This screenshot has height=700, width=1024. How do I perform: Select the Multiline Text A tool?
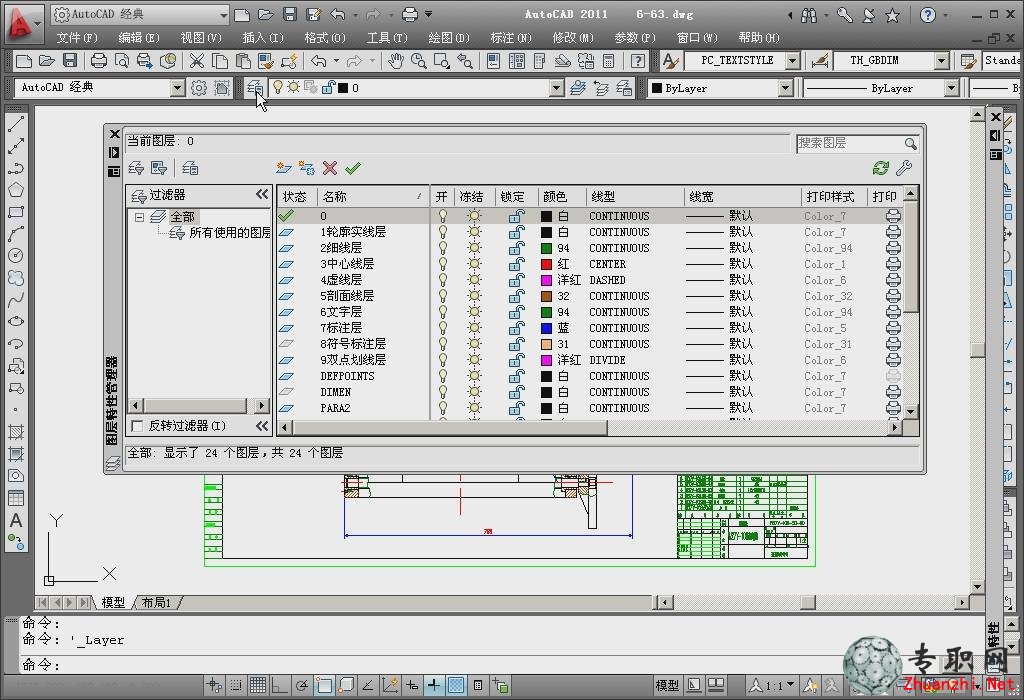(16, 520)
